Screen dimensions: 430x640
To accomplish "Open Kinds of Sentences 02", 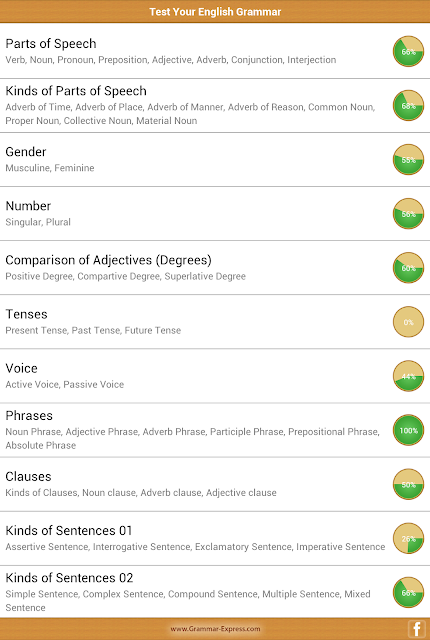I will (x=215, y=592).
